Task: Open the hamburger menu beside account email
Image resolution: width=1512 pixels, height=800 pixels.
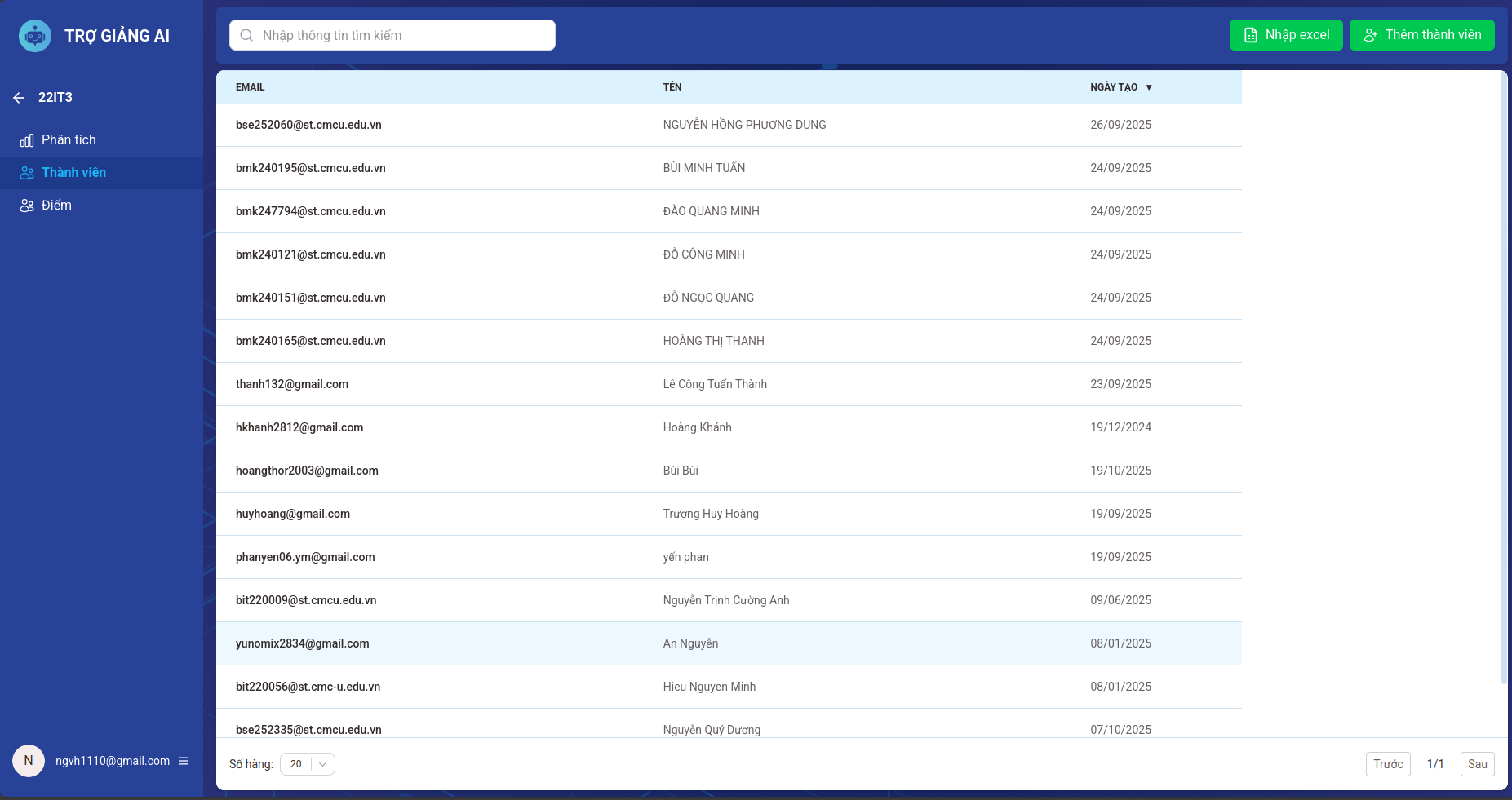Action: coord(184,761)
